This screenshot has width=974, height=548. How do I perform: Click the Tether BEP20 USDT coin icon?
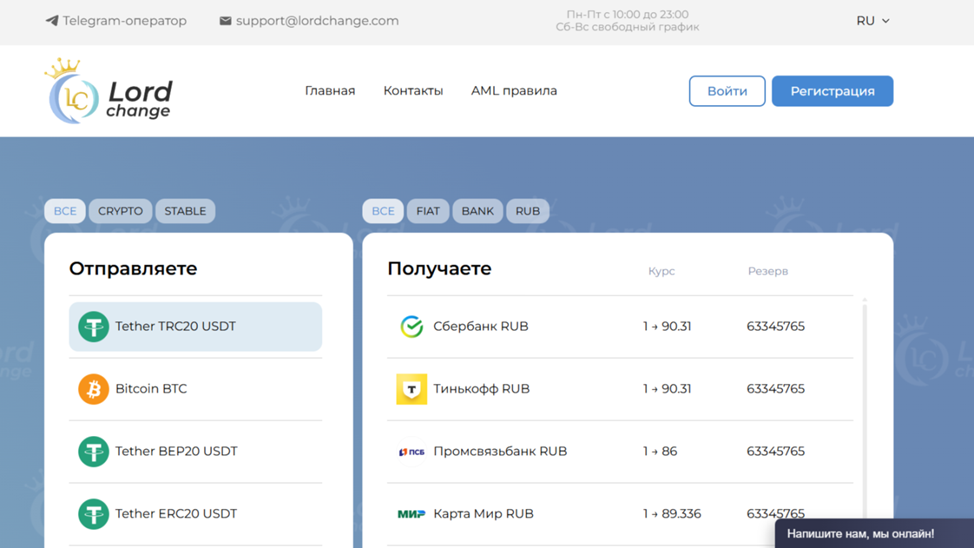(x=93, y=452)
